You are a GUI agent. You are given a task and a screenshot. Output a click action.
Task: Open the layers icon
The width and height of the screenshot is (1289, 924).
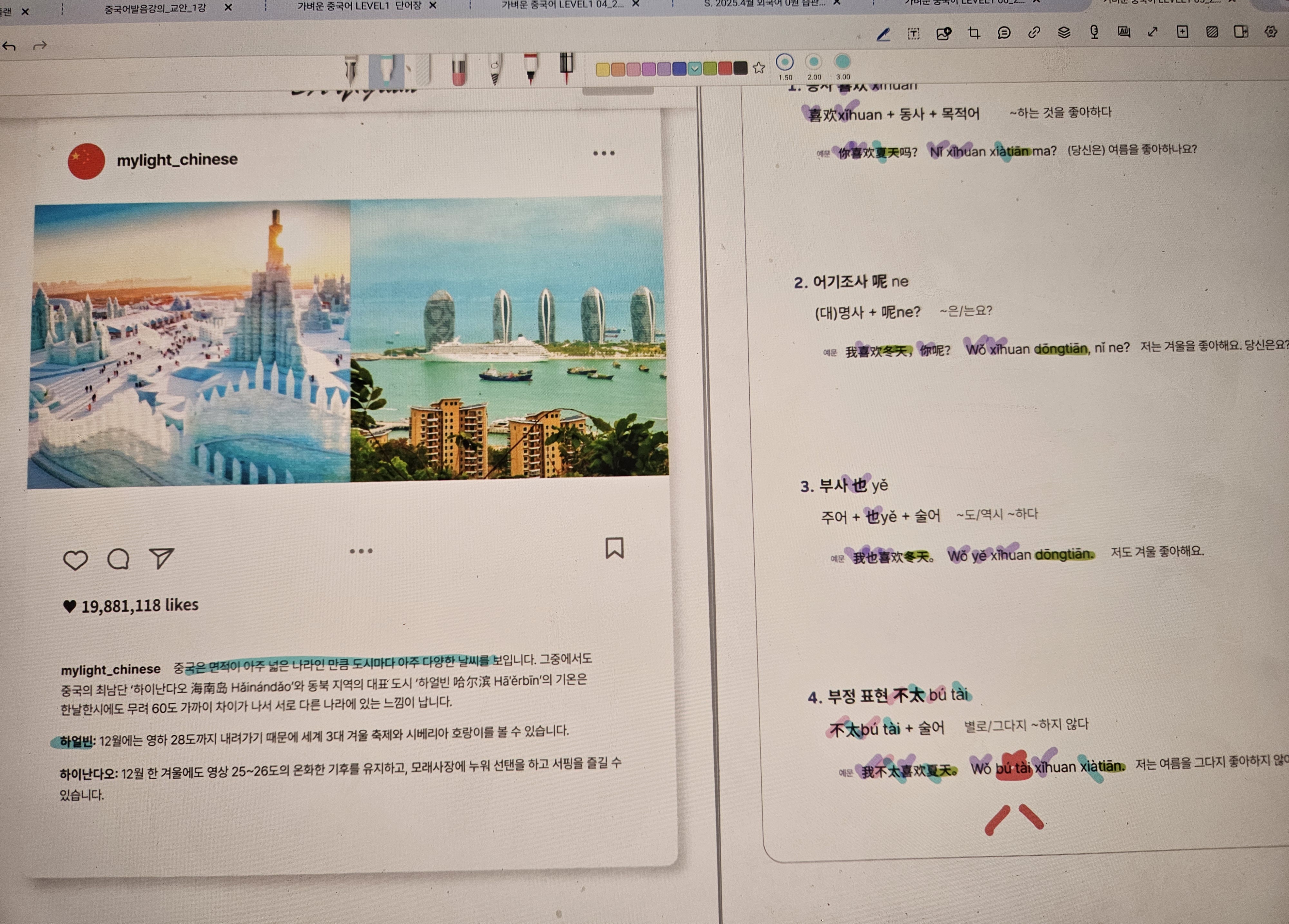[x=1064, y=33]
